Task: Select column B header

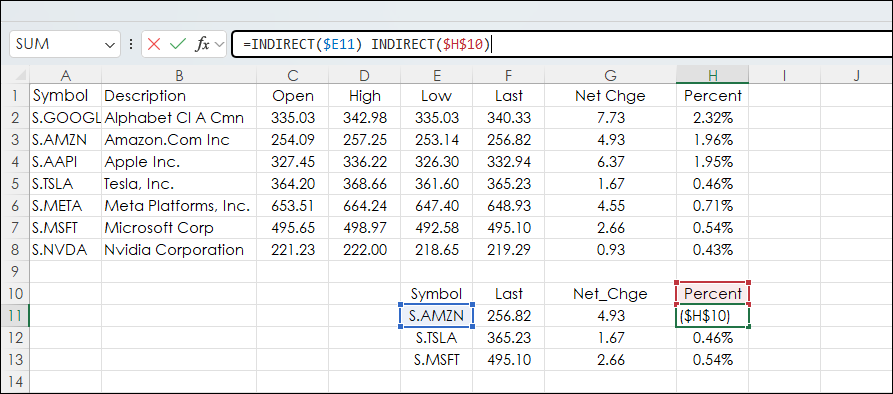Action: tap(179, 75)
